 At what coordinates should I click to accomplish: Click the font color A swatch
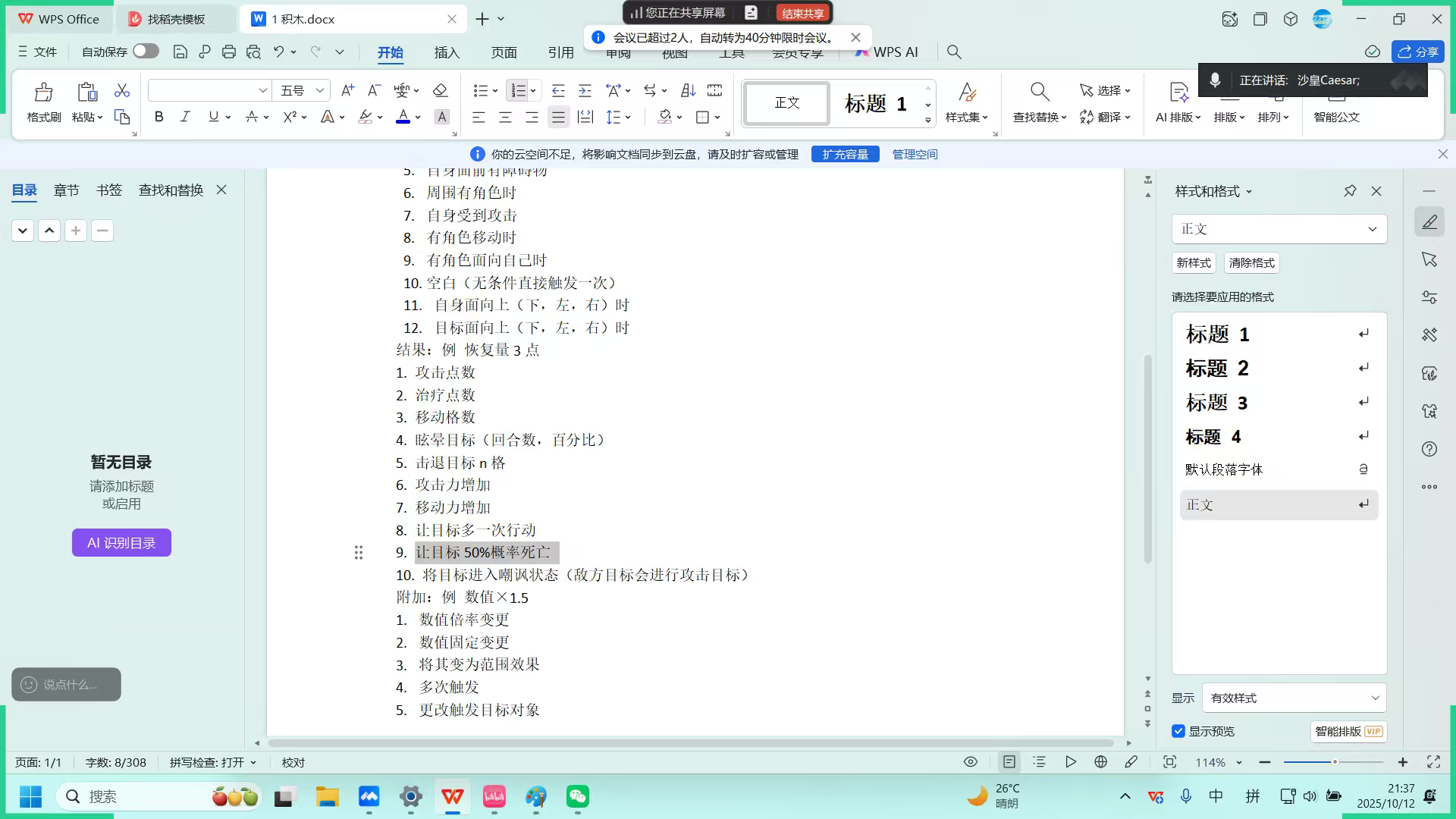pos(403,117)
